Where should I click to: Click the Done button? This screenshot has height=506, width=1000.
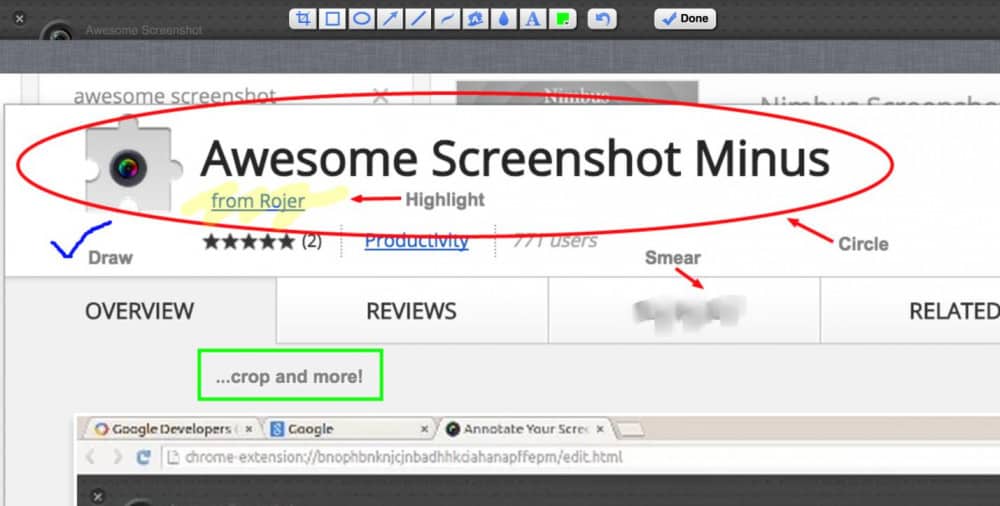click(685, 19)
